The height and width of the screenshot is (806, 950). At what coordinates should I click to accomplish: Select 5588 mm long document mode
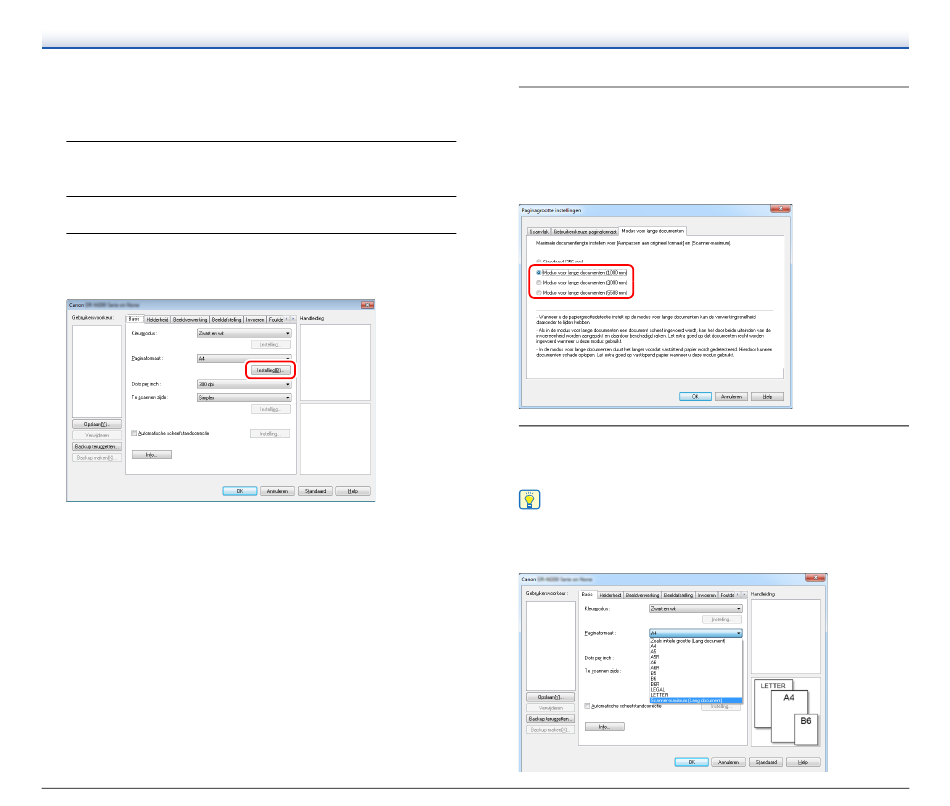click(539, 293)
